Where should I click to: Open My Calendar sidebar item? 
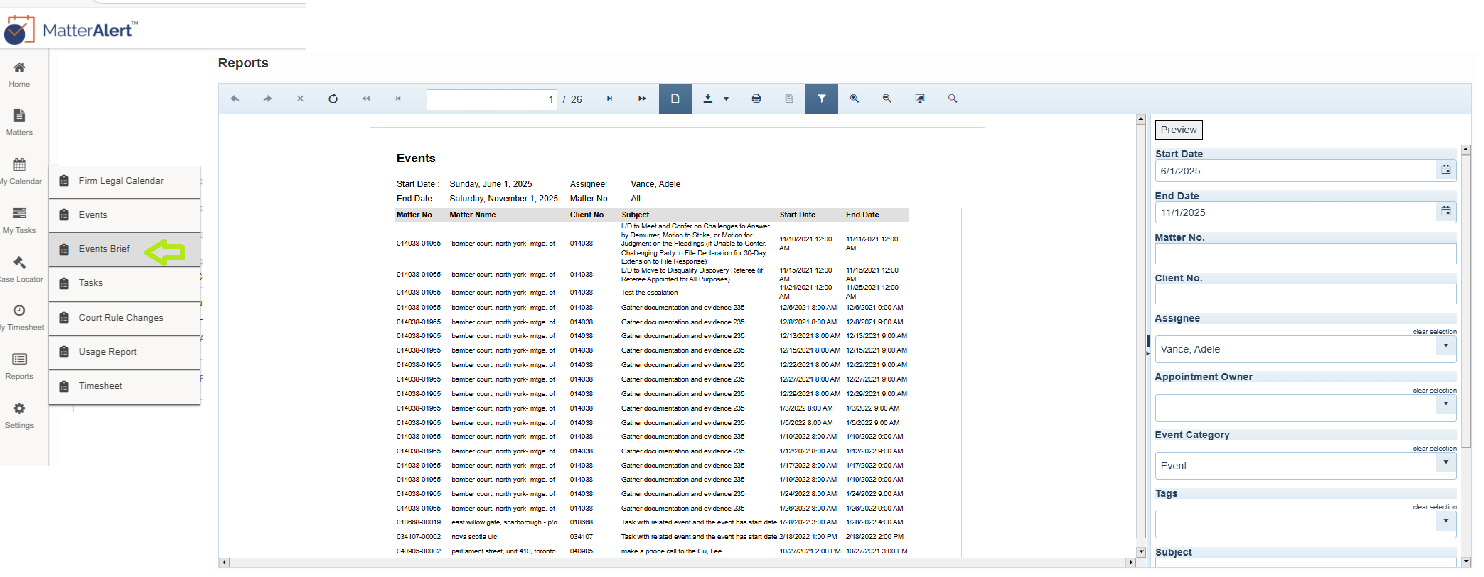(x=19, y=172)
